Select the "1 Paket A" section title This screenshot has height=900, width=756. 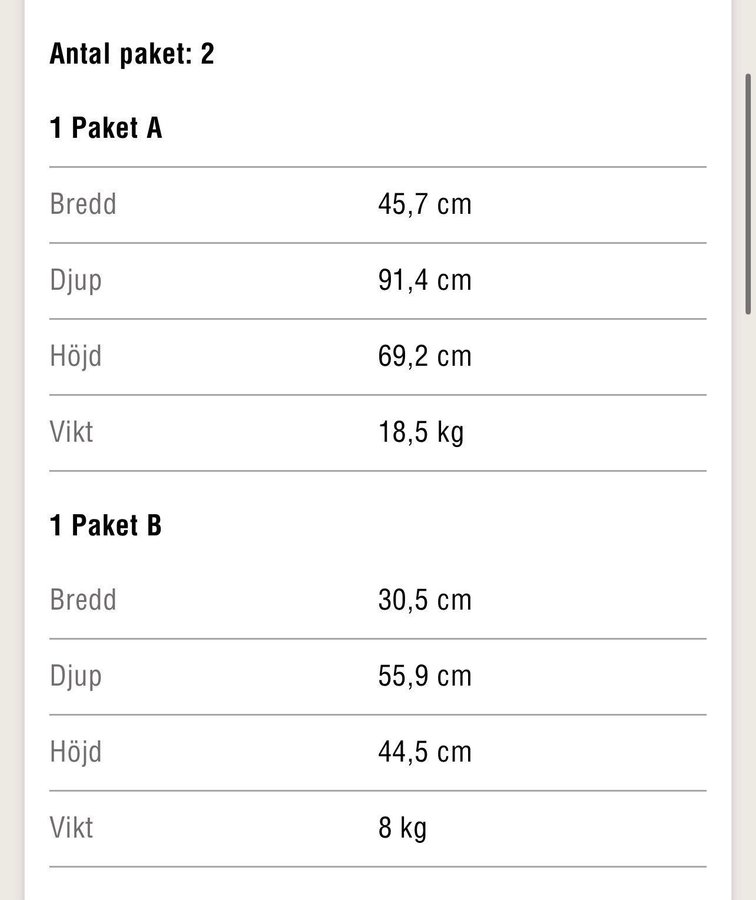click(x=106, y=128)
